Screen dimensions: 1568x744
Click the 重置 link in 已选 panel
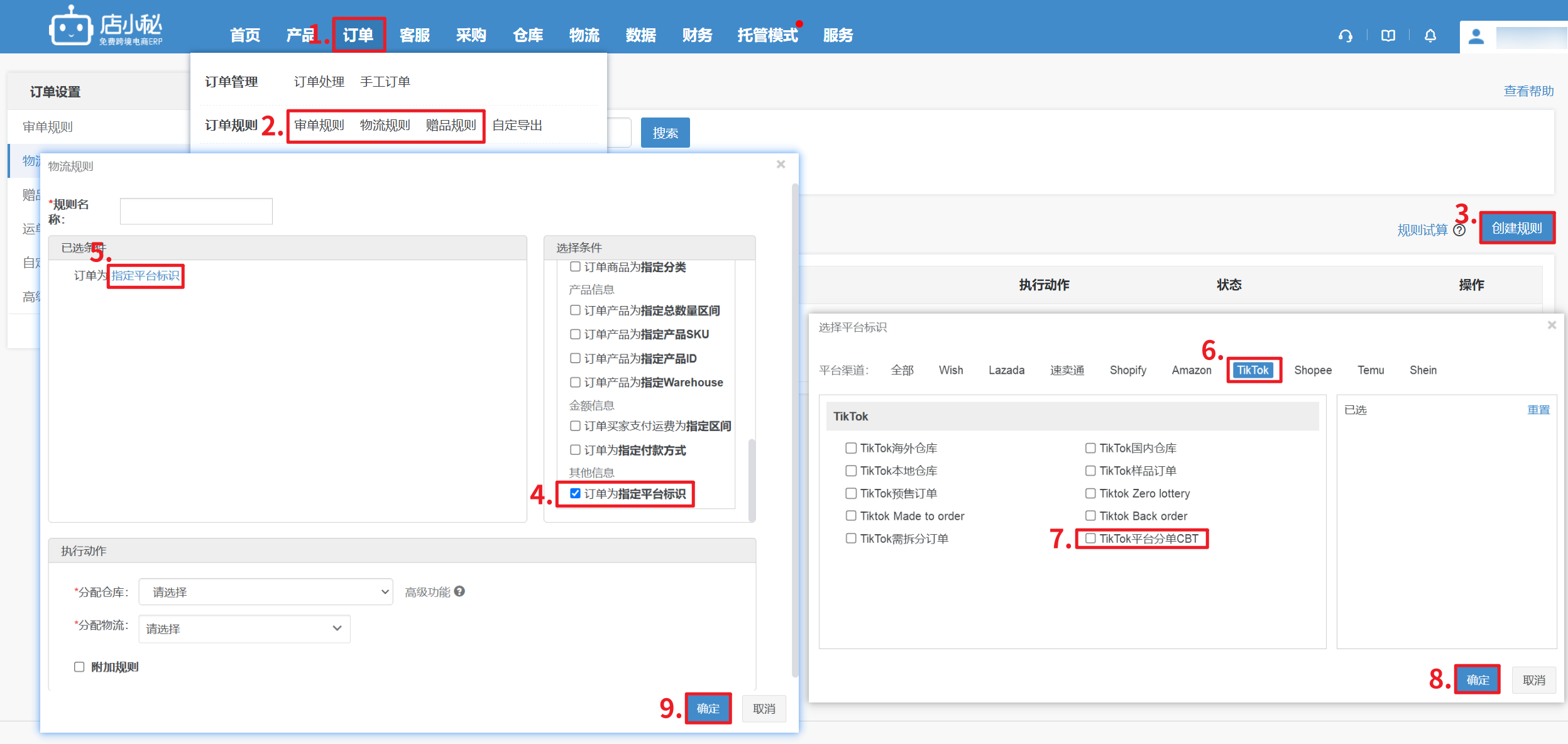click(1538, 410)
